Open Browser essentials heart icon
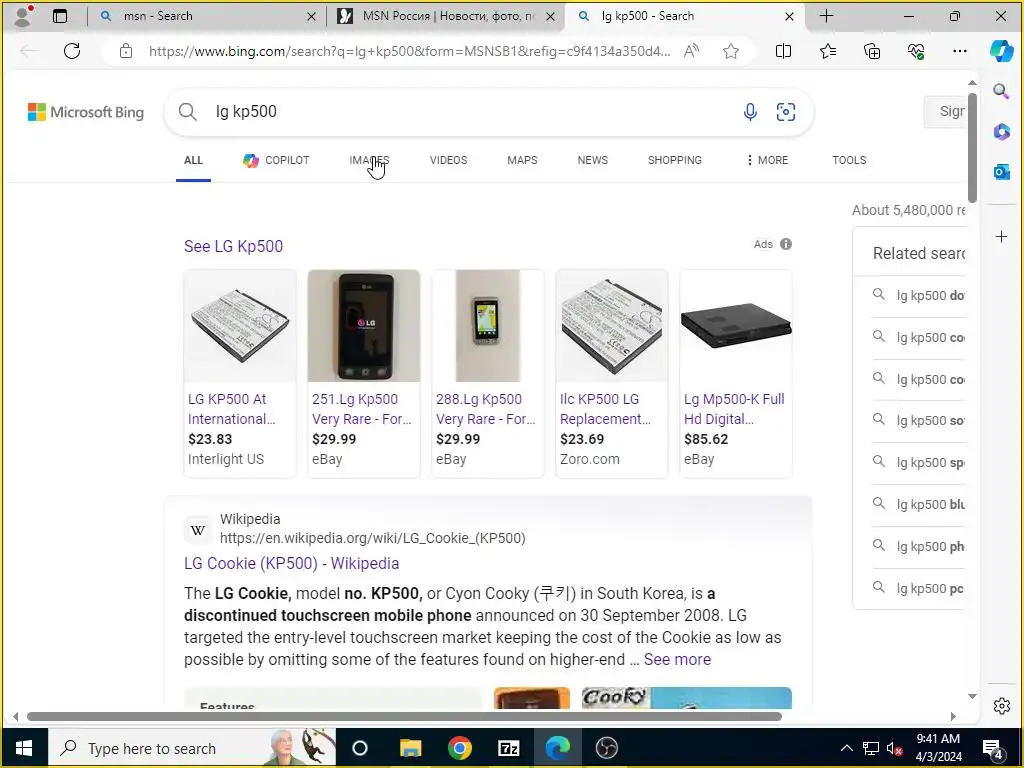Image resolution: width=1024 pixels, height=768 pixels. click(x=916, y=51)
